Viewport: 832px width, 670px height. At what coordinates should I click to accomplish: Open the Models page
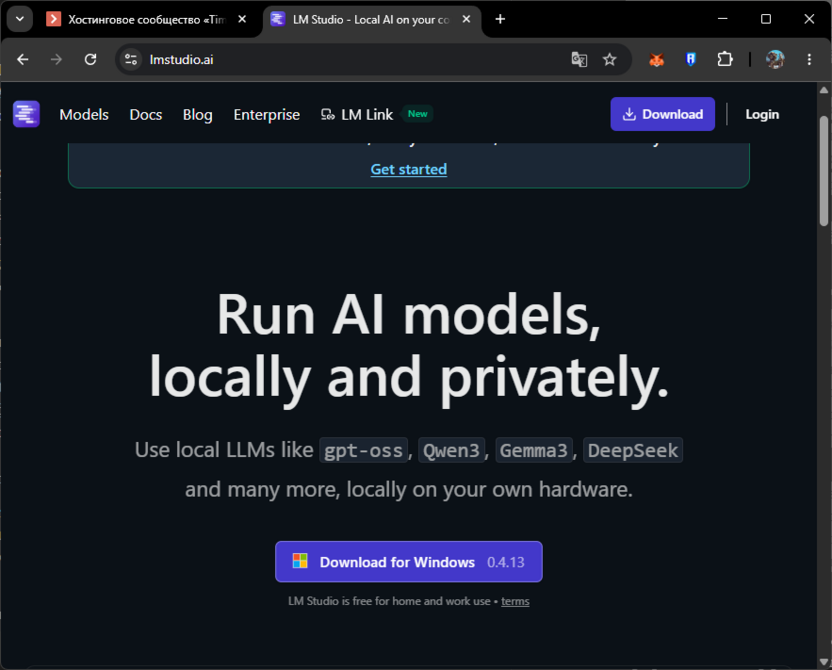pos(84,115)
